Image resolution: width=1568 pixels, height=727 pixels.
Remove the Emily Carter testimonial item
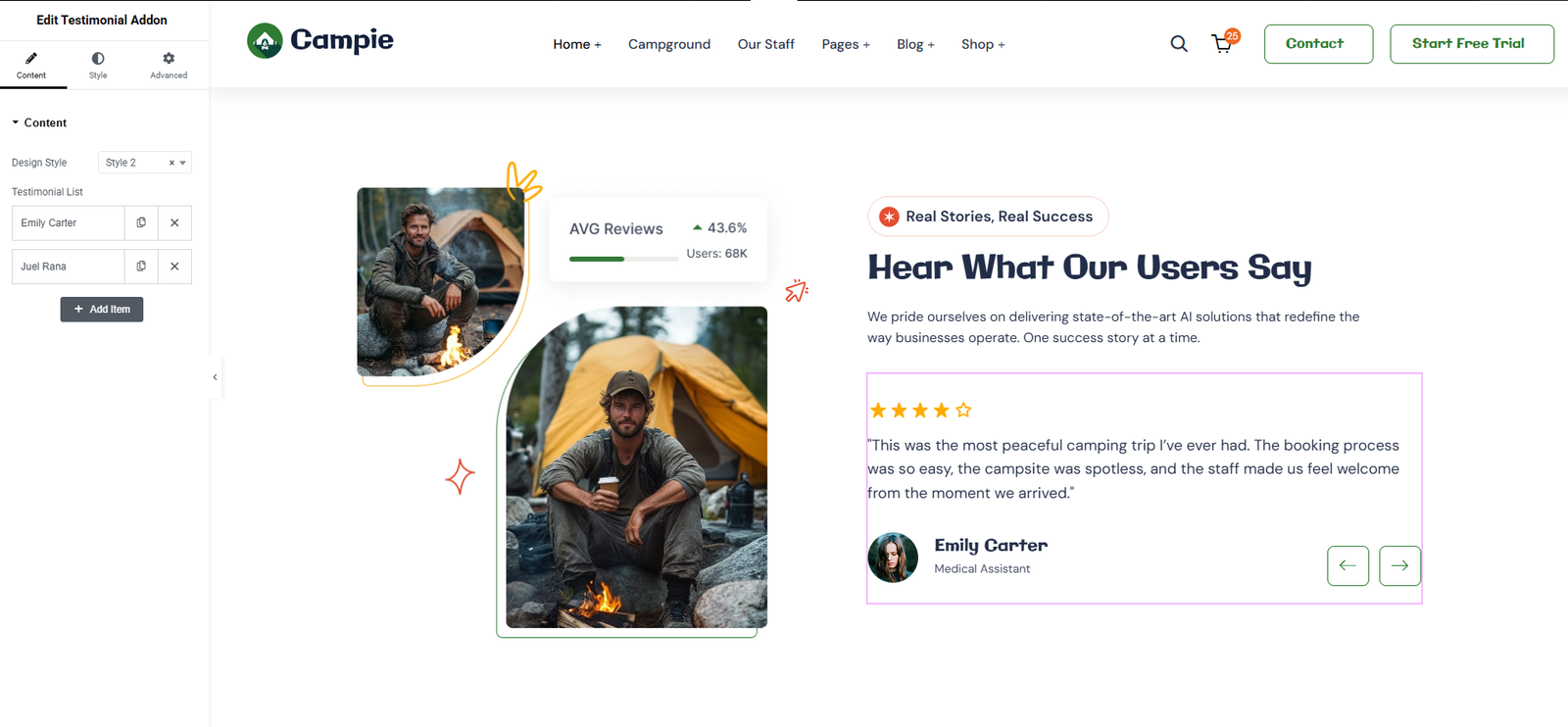pos(174,223)
